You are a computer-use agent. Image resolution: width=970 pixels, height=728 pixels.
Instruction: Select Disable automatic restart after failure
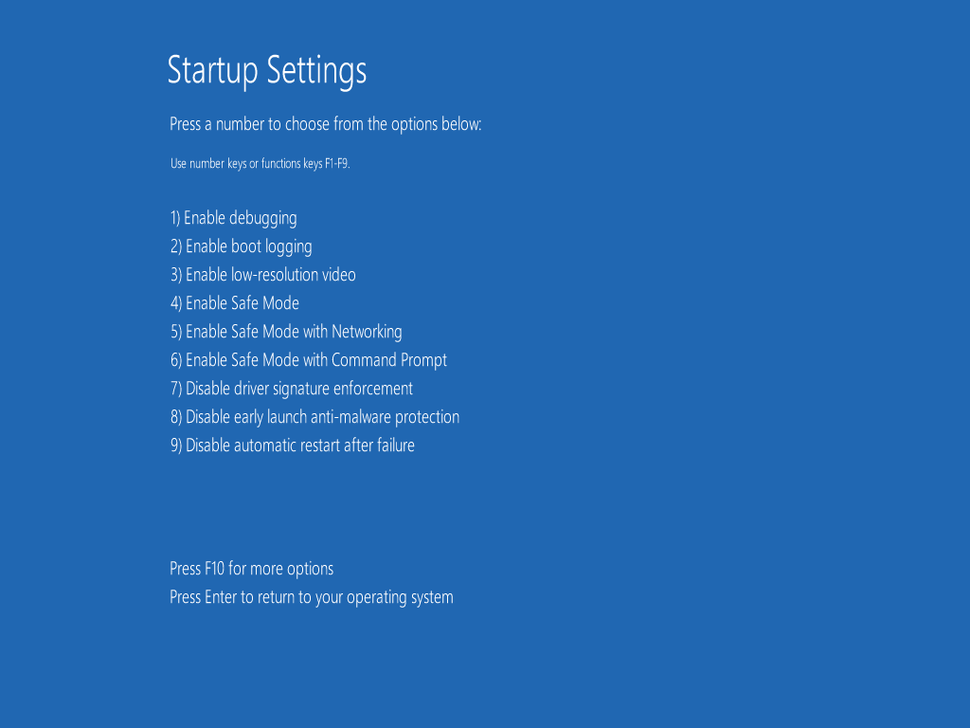[x=291, y=445]
